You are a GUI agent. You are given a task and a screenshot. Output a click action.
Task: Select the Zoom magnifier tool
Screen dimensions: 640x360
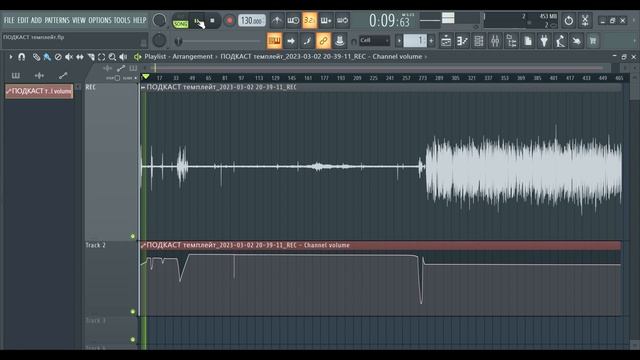click(x=112, y=57)
